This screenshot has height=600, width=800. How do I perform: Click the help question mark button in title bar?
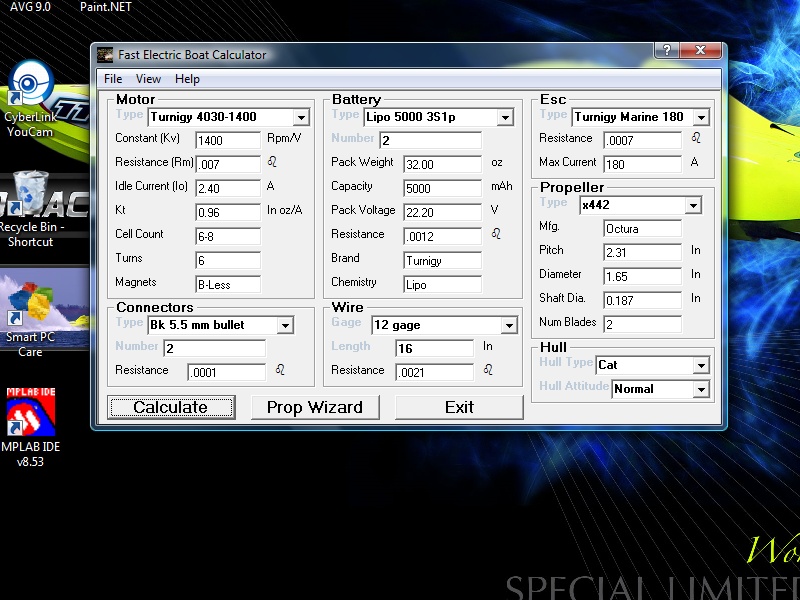667,51
